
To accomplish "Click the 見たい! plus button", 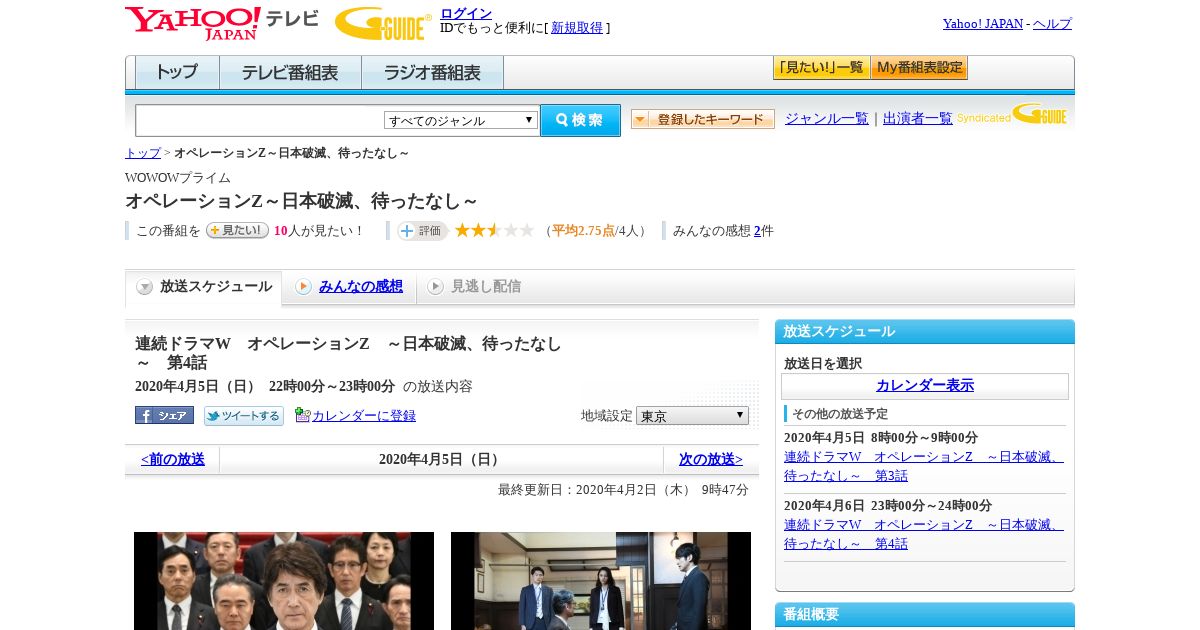I will [237, 230].
